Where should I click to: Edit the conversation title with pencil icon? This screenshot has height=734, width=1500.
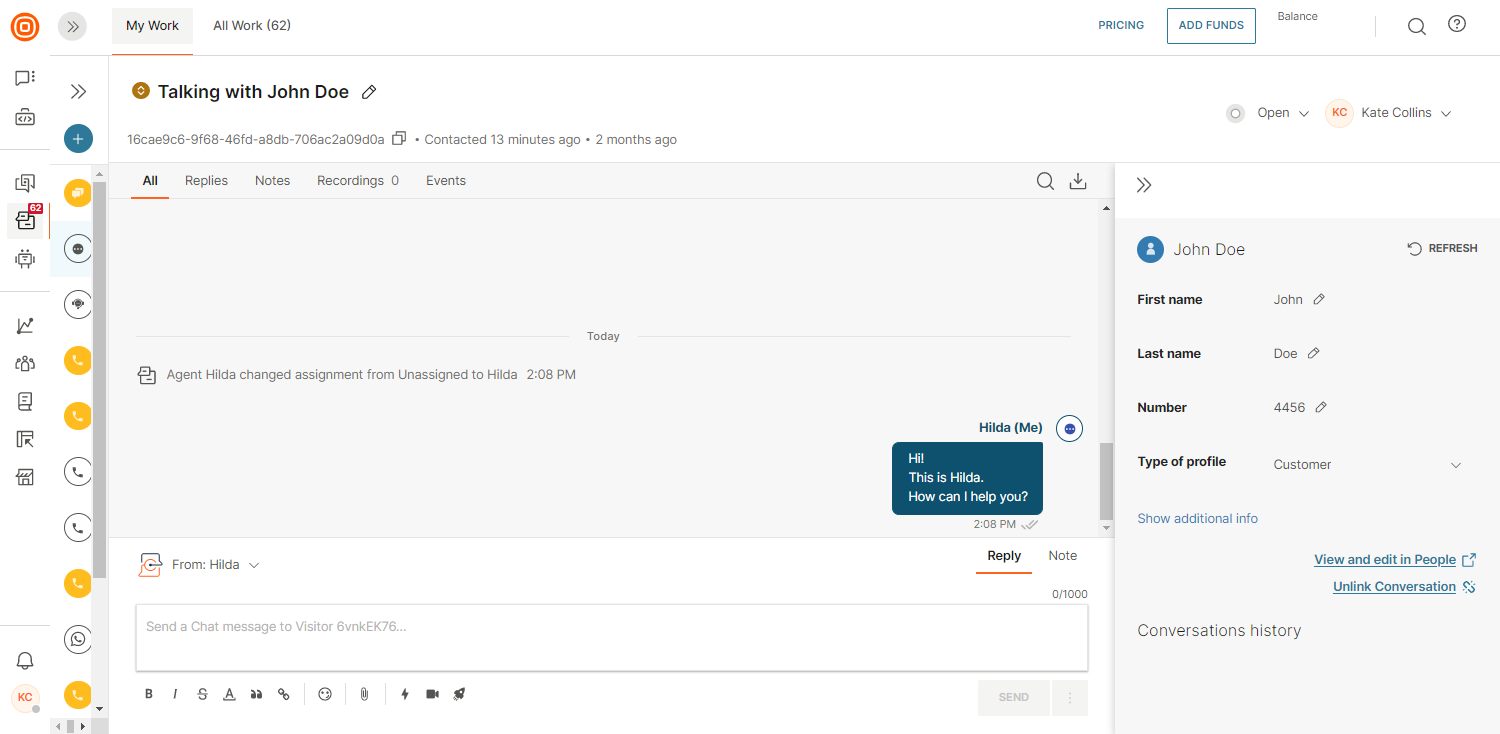pyautogui.click(x=369, y=92)
